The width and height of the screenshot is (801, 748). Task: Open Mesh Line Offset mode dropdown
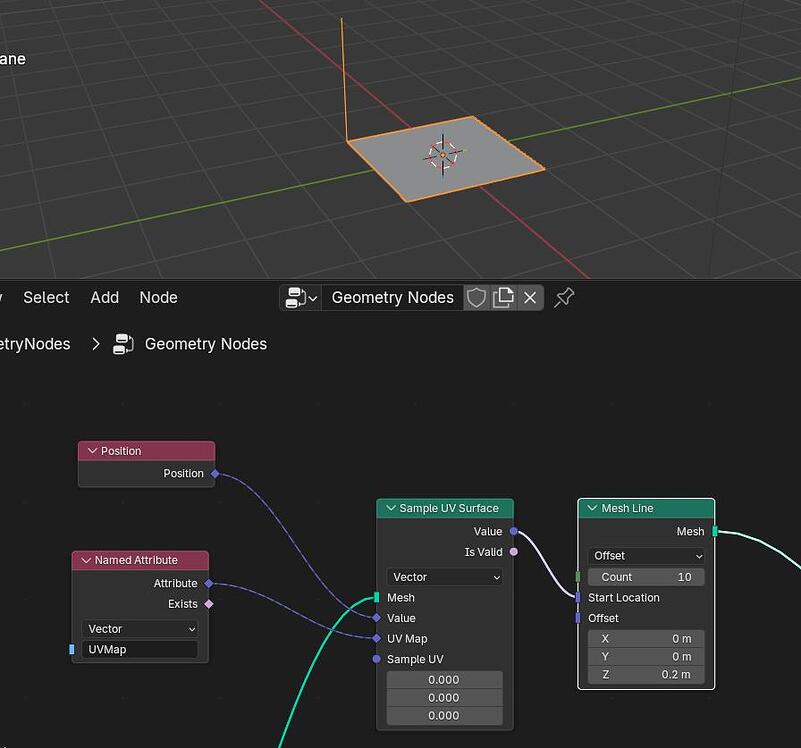646,556
